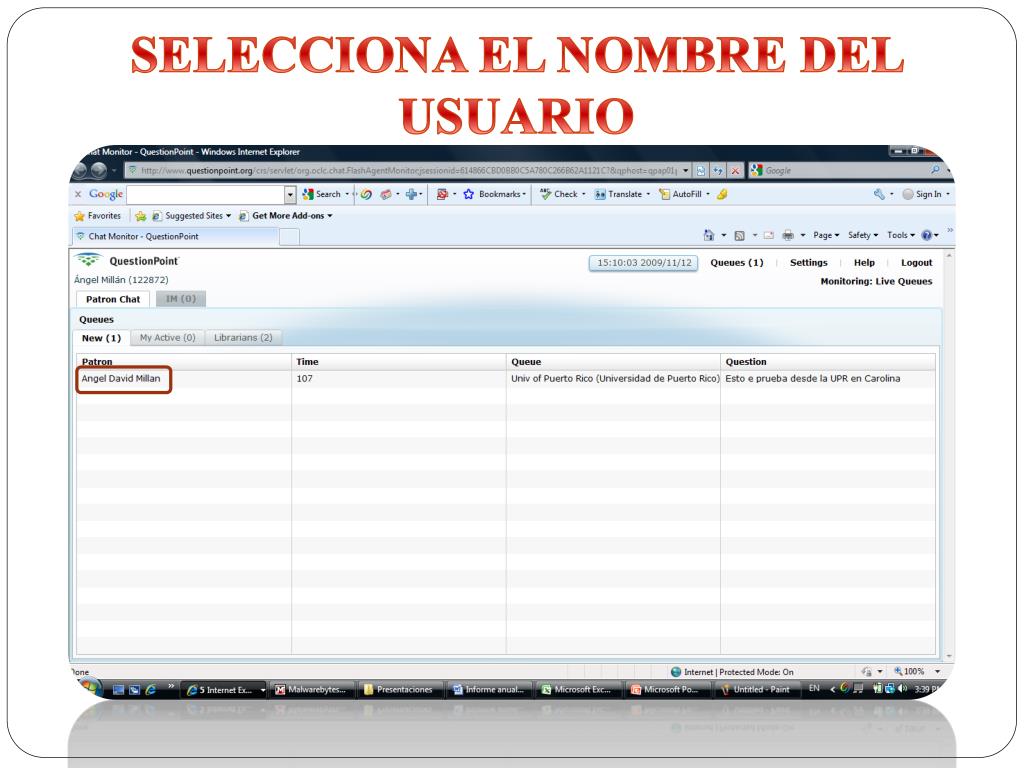This screenshot has width=1024, height=768.
Task: Open the Page menu dropdown
Action: click(x=826, y=235)
